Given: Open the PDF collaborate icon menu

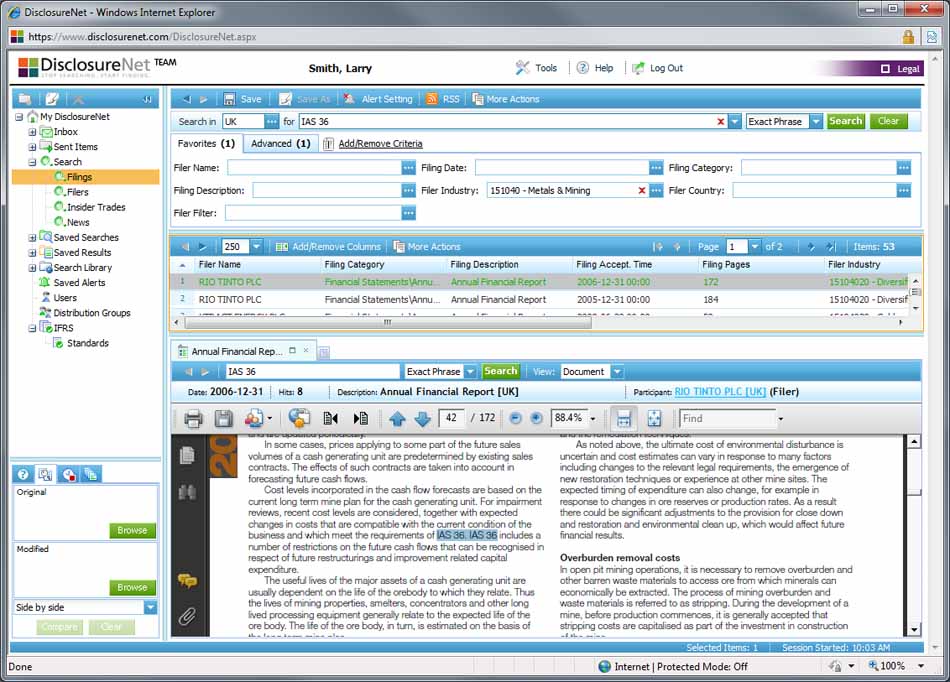Looking at the screenshot, I should (x=258, y=419).
